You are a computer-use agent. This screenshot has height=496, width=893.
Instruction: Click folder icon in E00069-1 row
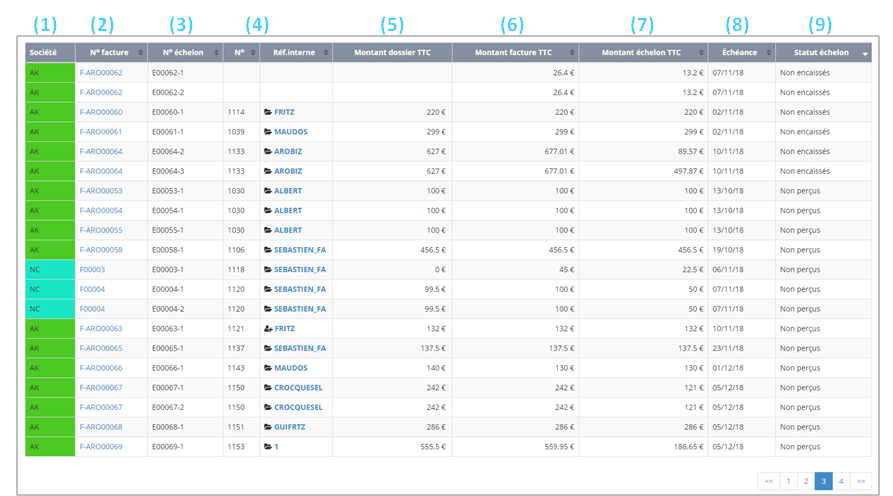[x=268, y=446]
